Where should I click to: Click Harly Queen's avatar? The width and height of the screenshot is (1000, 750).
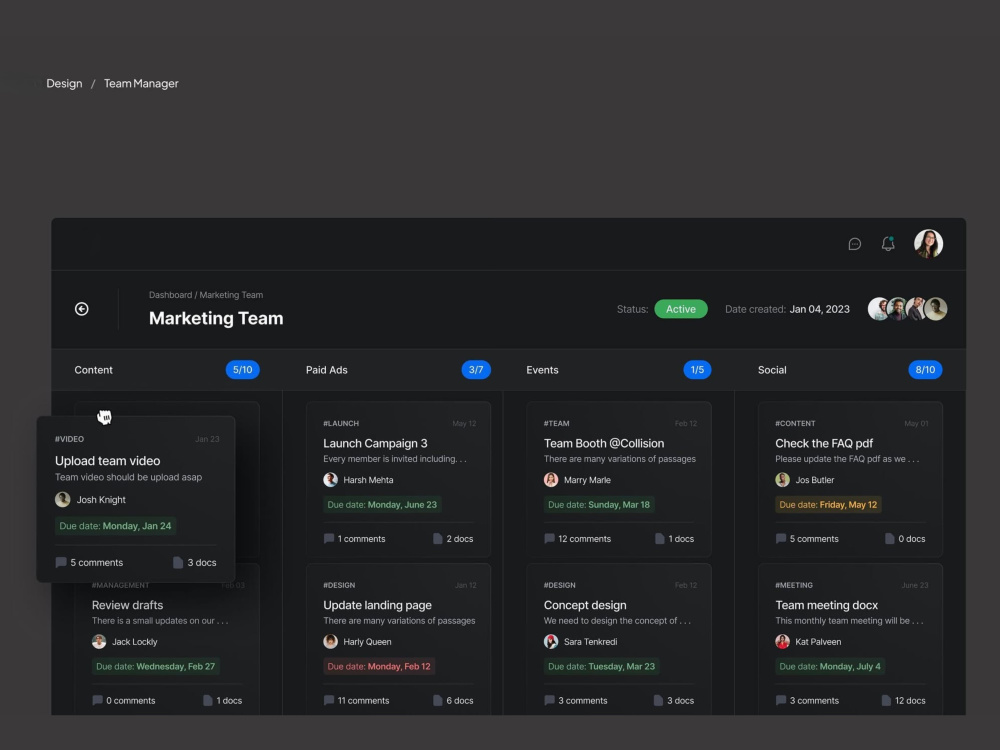point(330,642)
